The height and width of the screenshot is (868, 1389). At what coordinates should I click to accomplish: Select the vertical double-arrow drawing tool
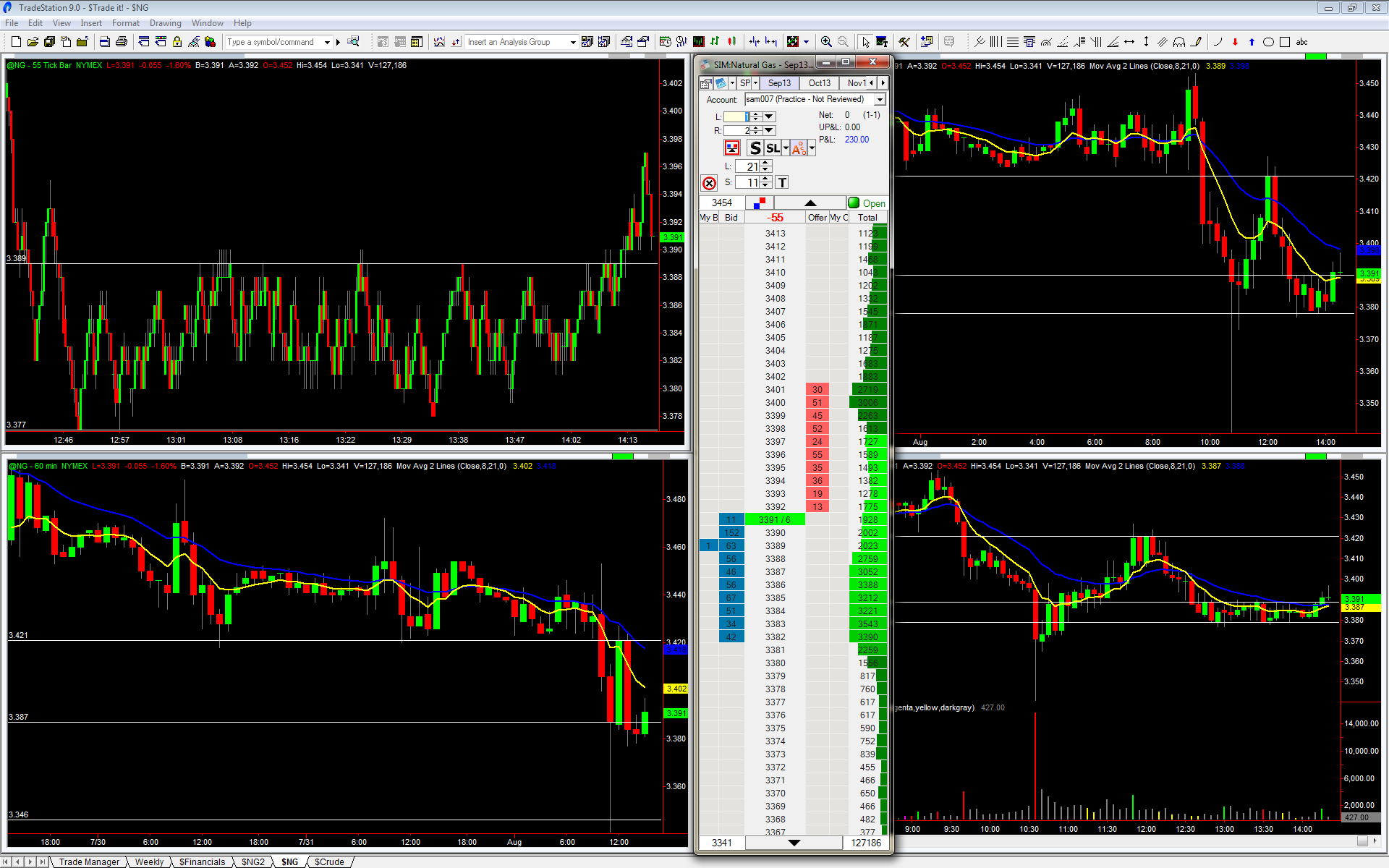coord(1146,42)
